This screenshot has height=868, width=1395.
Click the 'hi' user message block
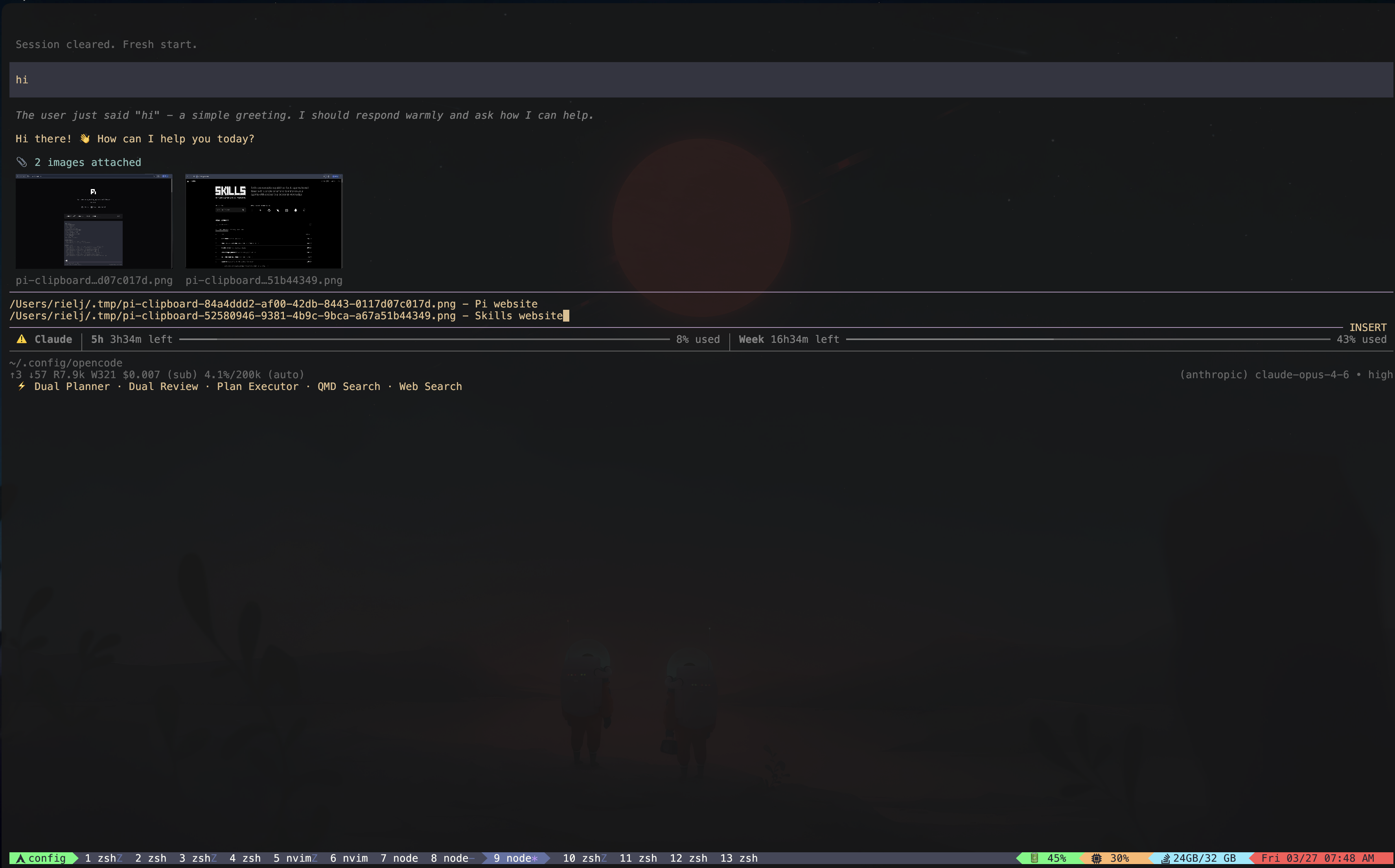[701, 80]
